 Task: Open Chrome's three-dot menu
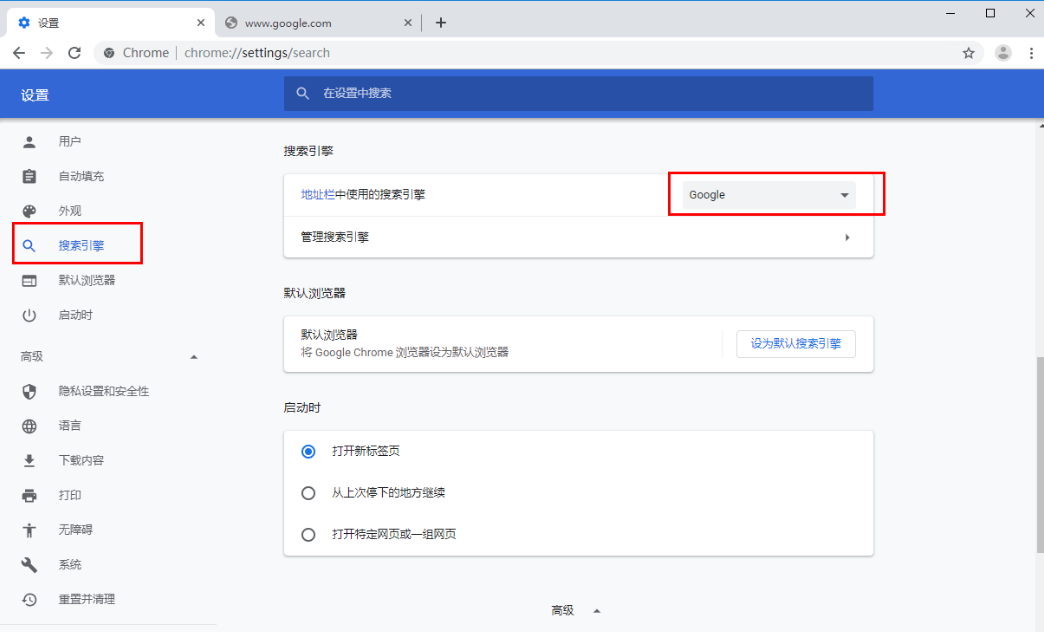(x=1031, y=53)
